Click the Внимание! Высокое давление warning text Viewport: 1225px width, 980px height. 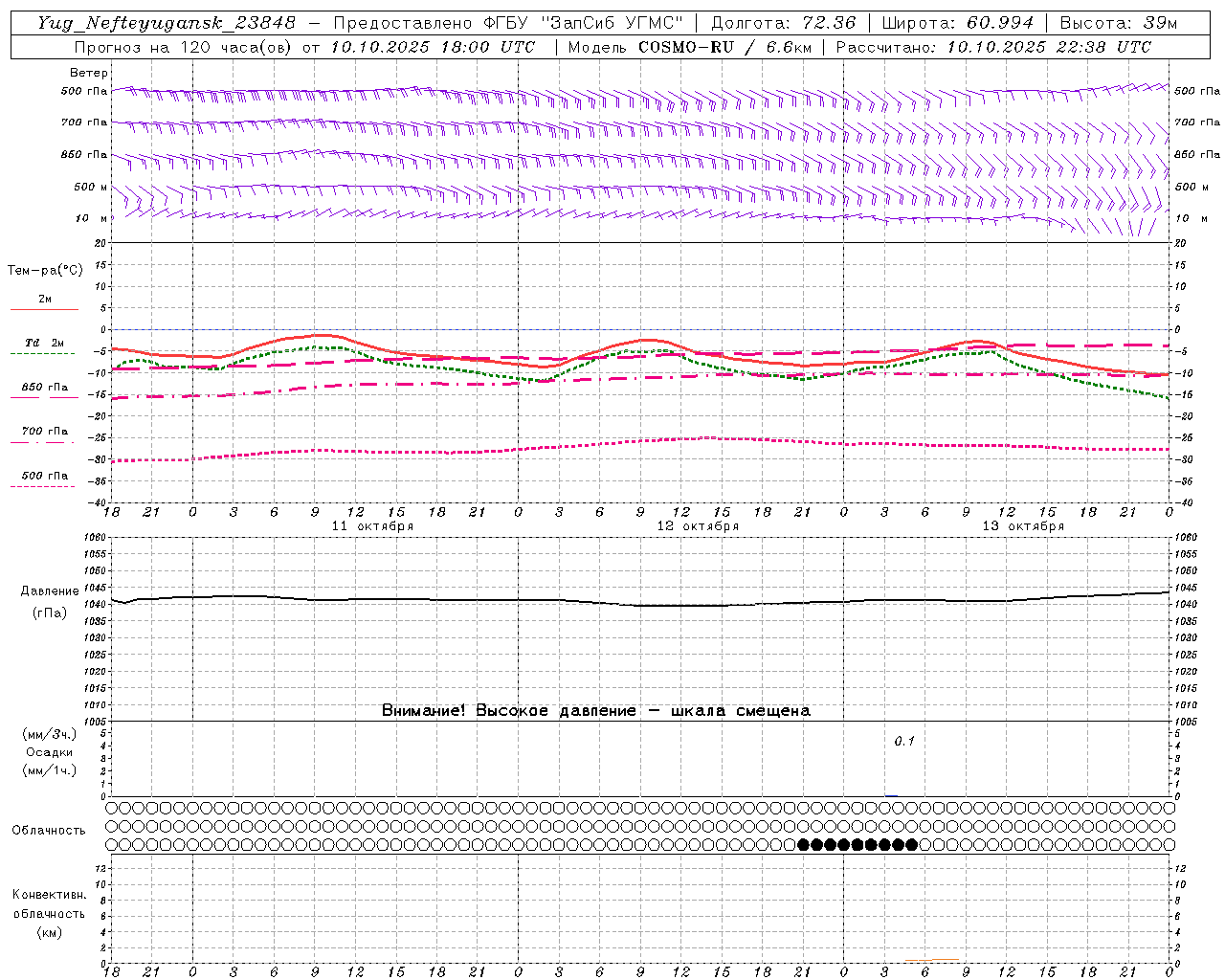595,711
